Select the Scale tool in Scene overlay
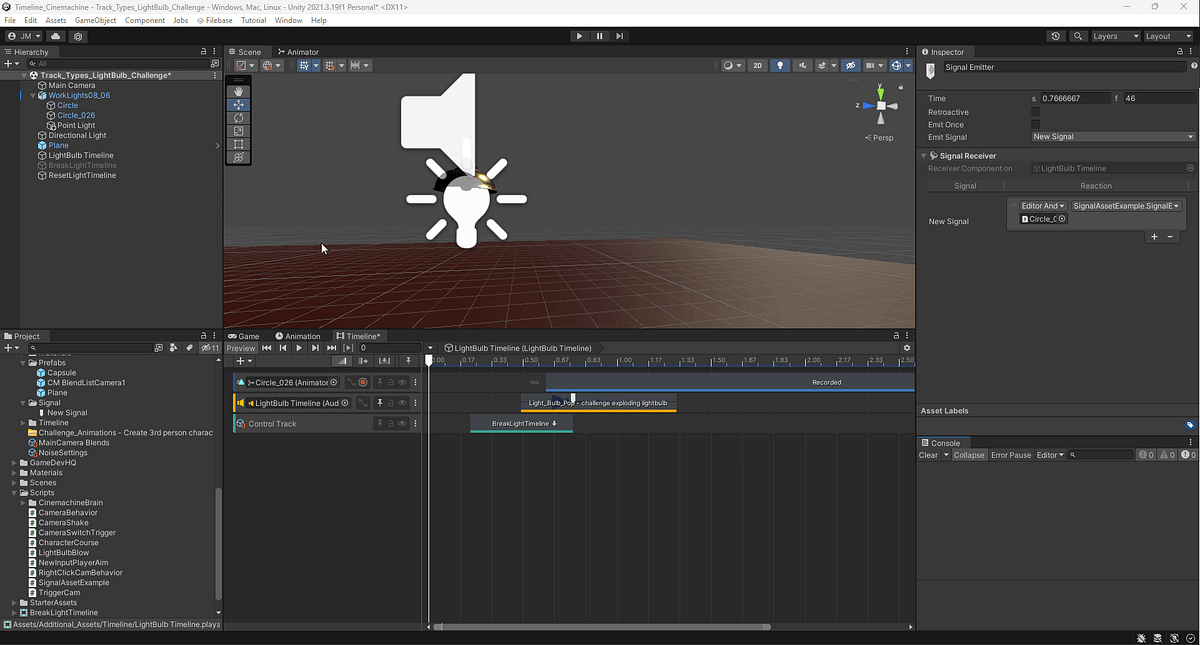Image resolution: width=1200 pixels, height=645 pixels. pos(238,131)
